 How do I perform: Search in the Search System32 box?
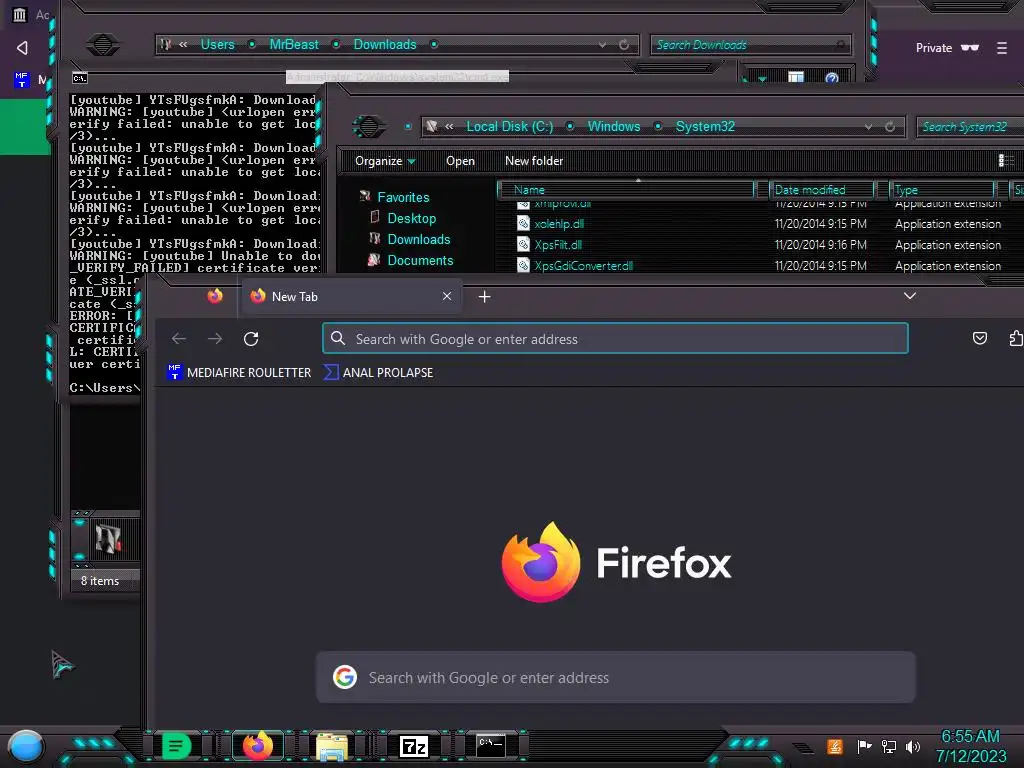click(970, 127)
